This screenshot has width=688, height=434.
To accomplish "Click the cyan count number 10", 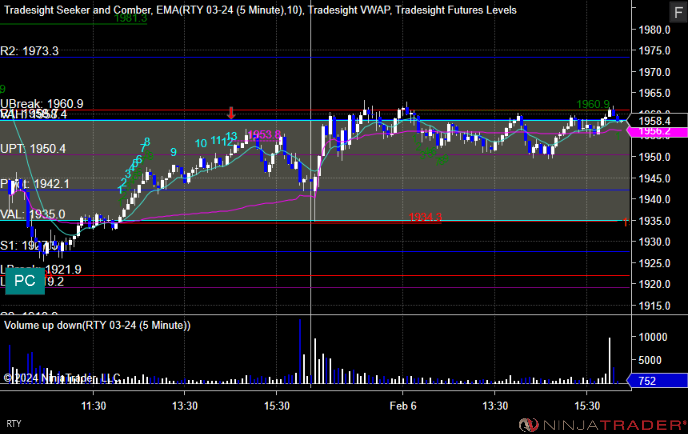I will [201, 143].
